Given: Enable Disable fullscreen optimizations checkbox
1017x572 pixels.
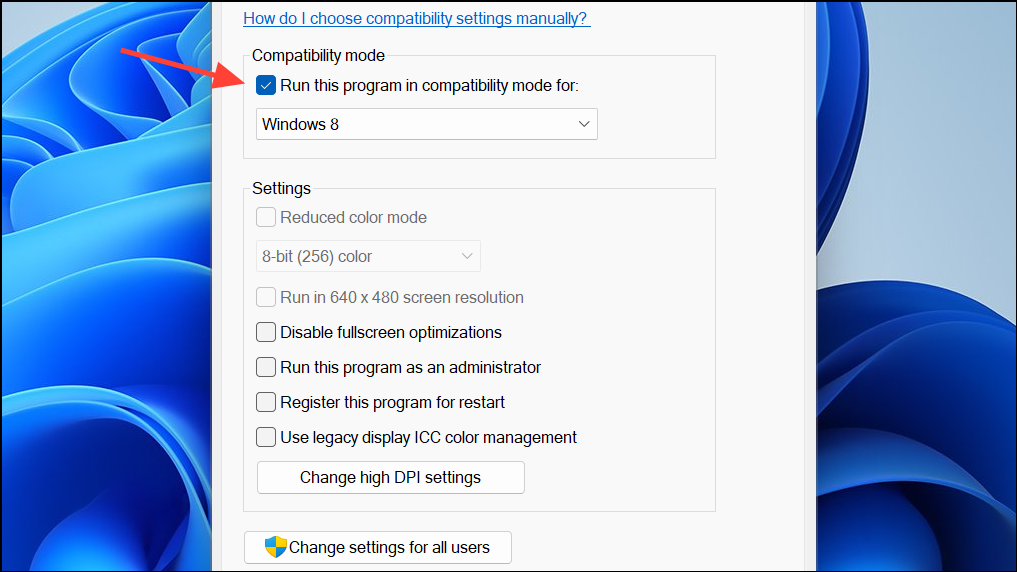Looking at the screenshot, I should [266, 332].
